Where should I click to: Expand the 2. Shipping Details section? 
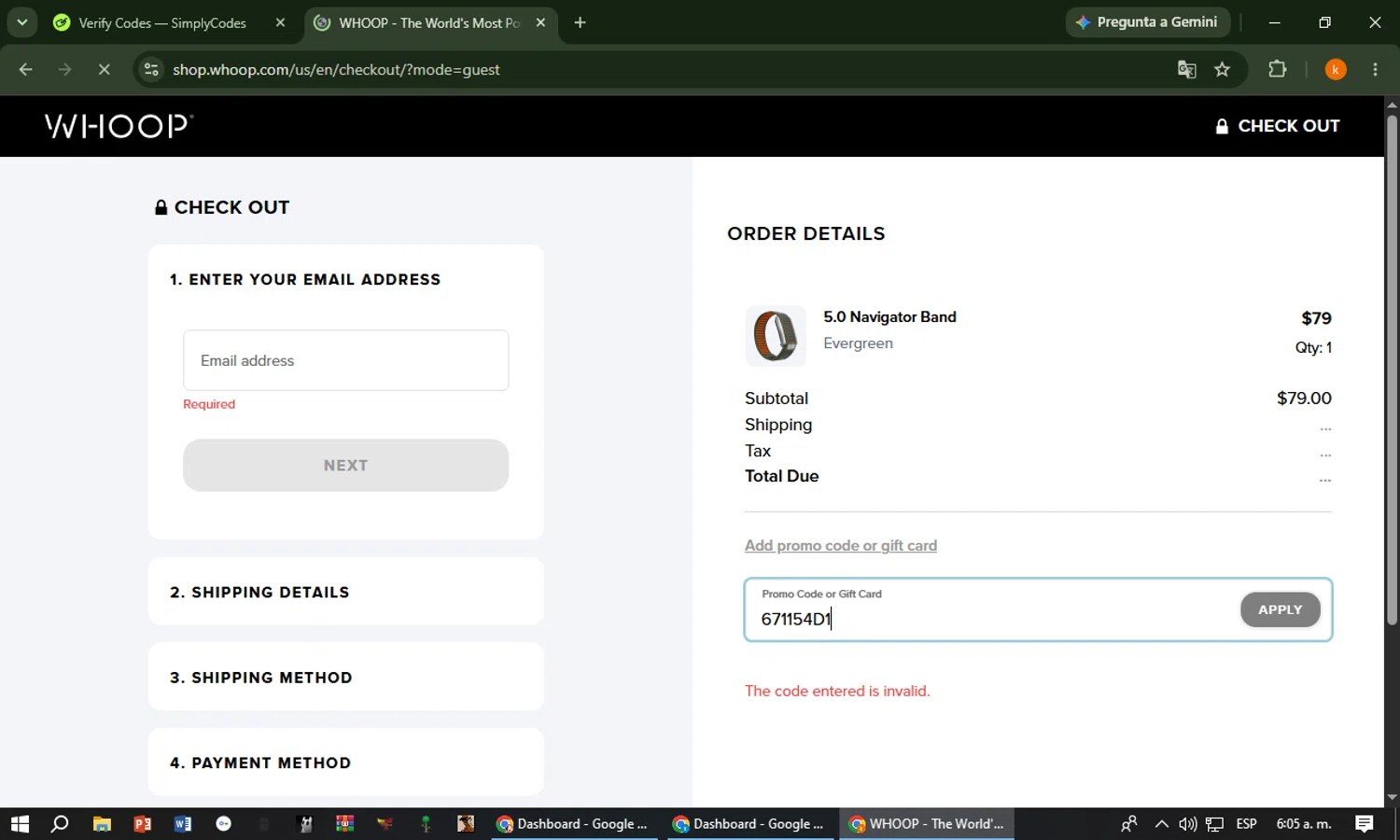pyautogui.click(x=345, y=592)
